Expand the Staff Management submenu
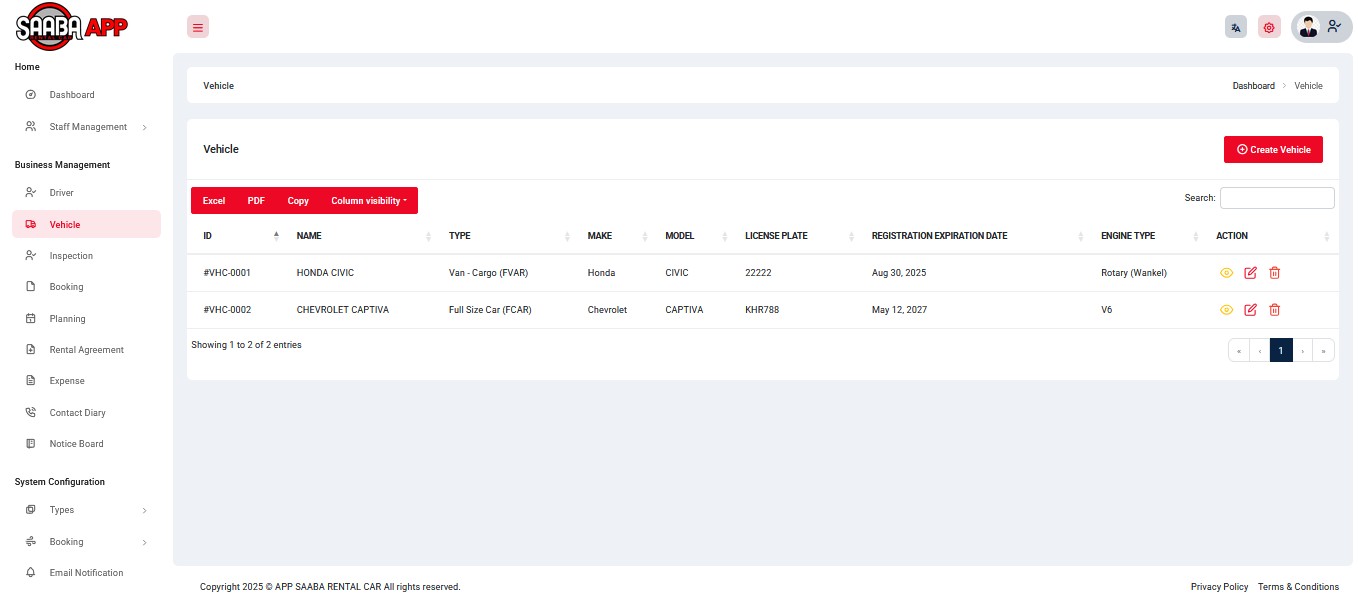The image size is (1358, 602). coord(88,127)
